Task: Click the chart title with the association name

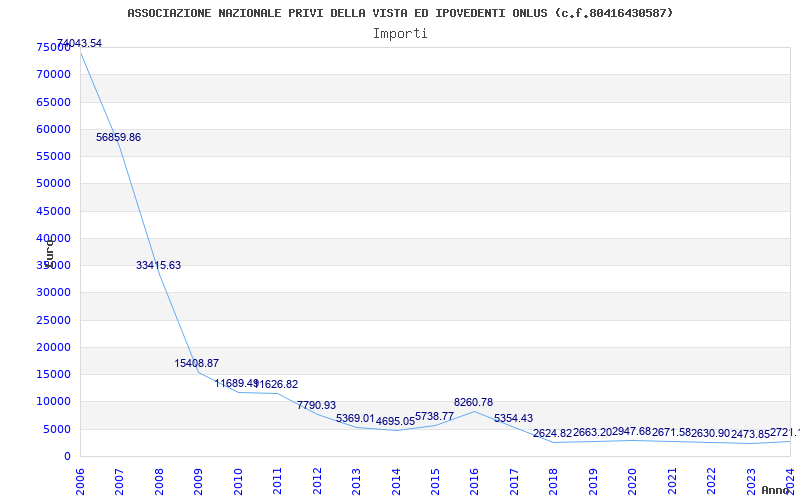Action: (400, 13)
